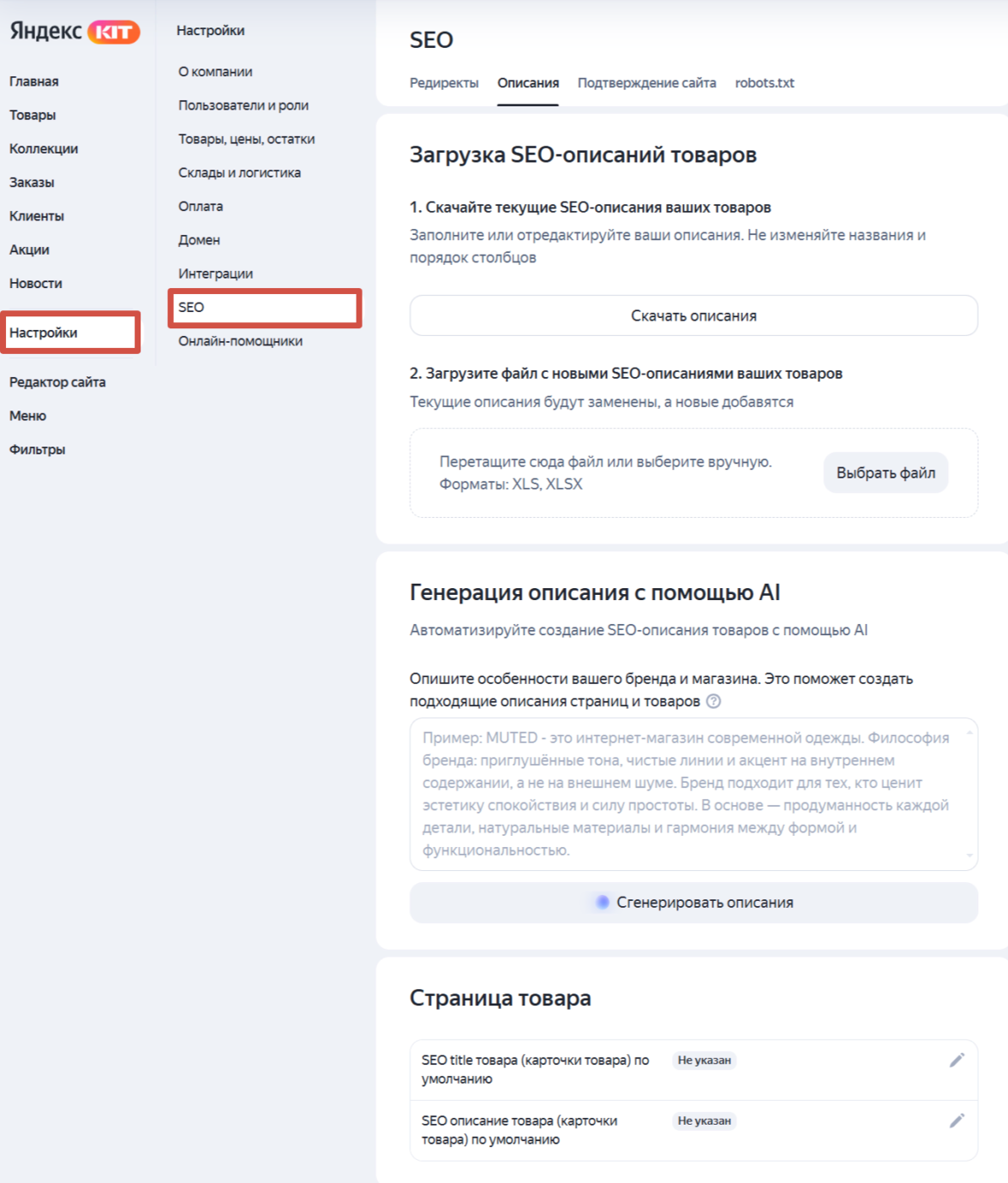This screenshot has height=1183, width=1008.
Task: Navigate to Пользователи и роли
Action: tap(243, 105)
